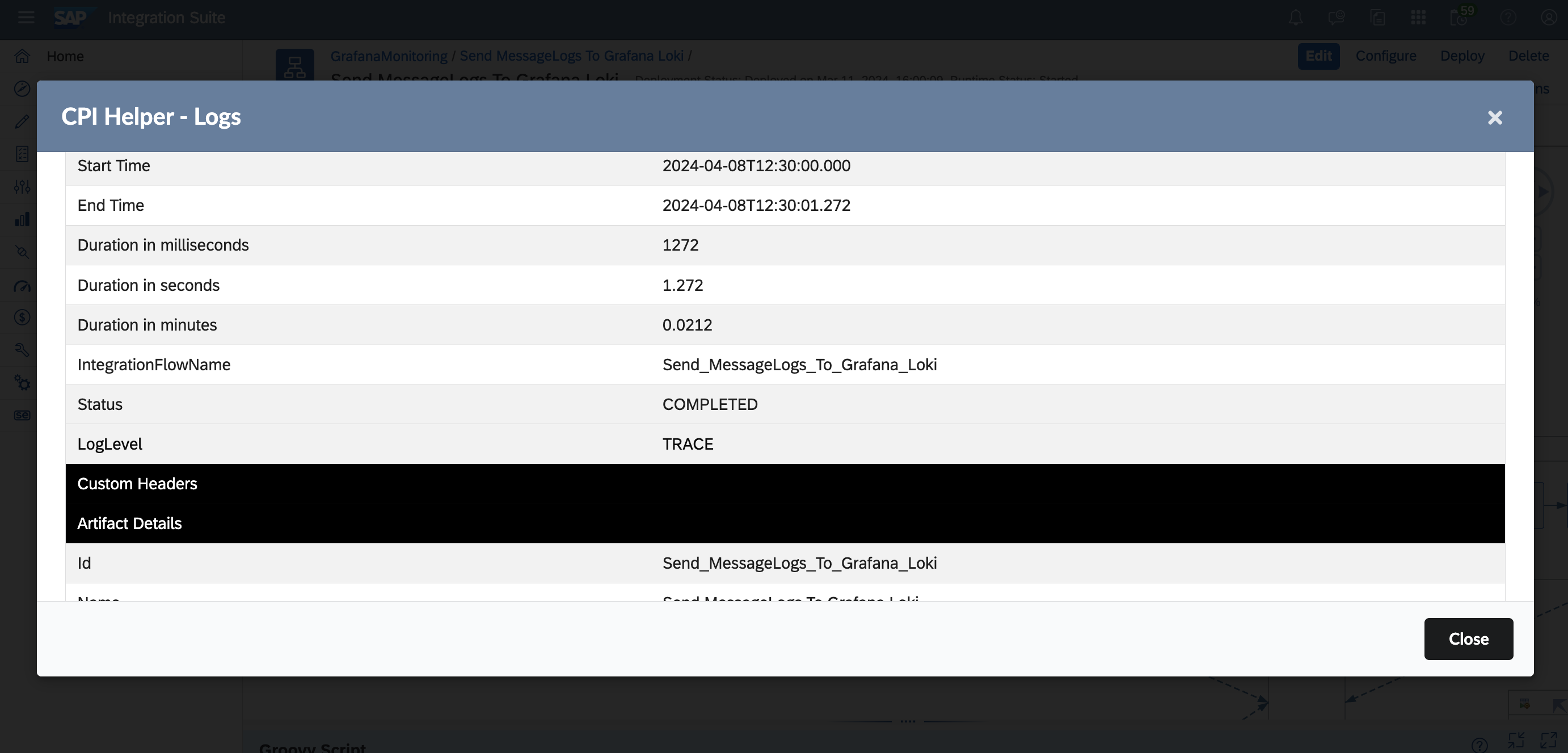Expand the Artifact Details section header
This screenshot has width=1568, height=753.
click(130, 523)
